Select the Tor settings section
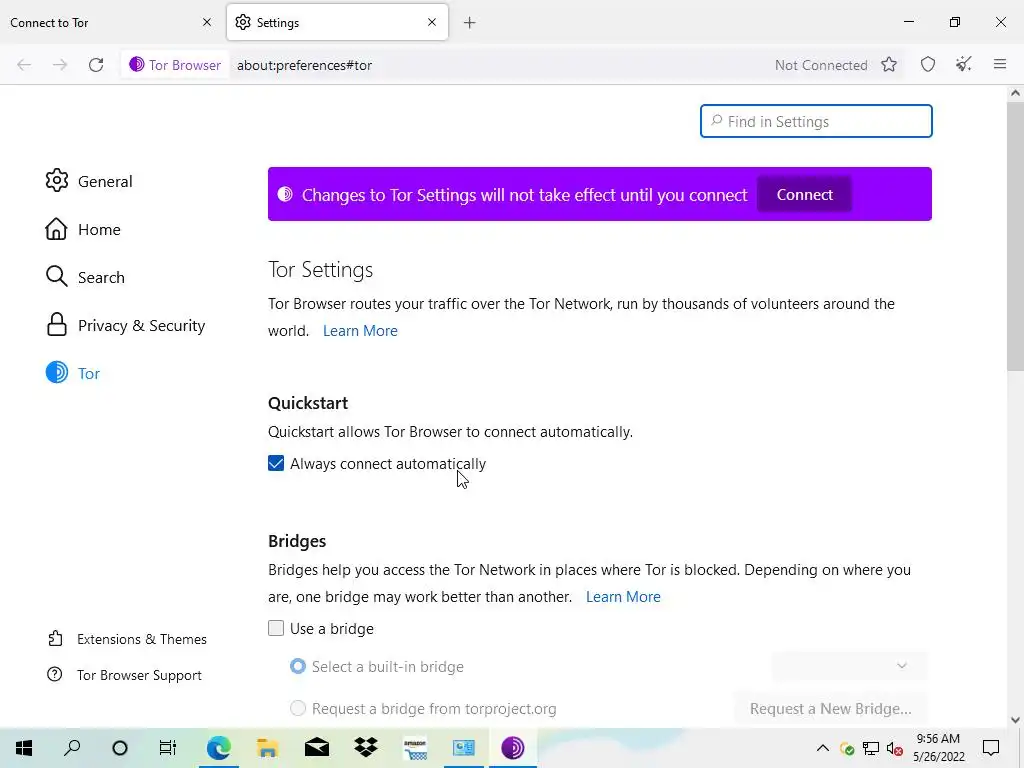This screenshot has width=1024, height=768. point(72,373)
